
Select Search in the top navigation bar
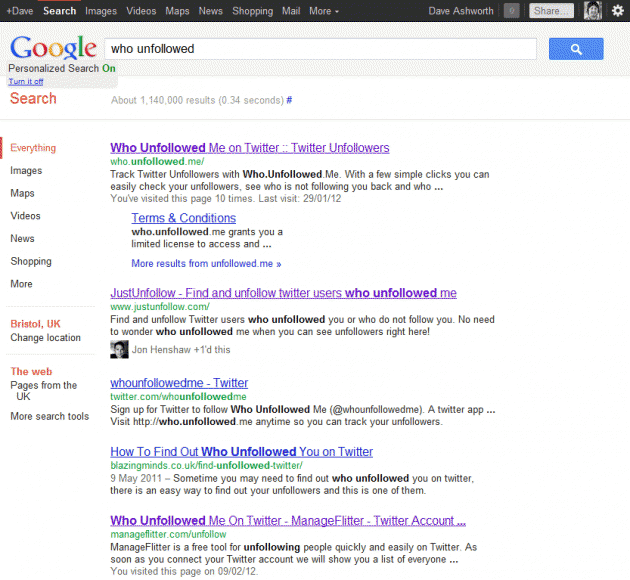click(x=59, y=11)
